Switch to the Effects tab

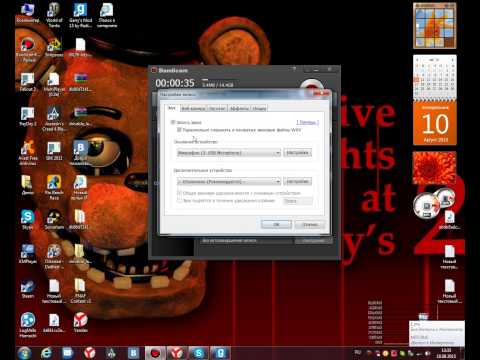pos(239,108)
